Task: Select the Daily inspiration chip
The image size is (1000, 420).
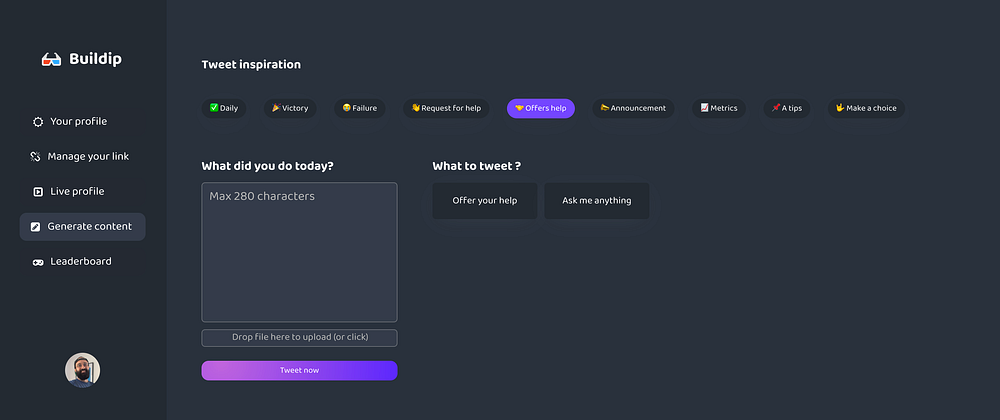Action: tap(224, 108)
